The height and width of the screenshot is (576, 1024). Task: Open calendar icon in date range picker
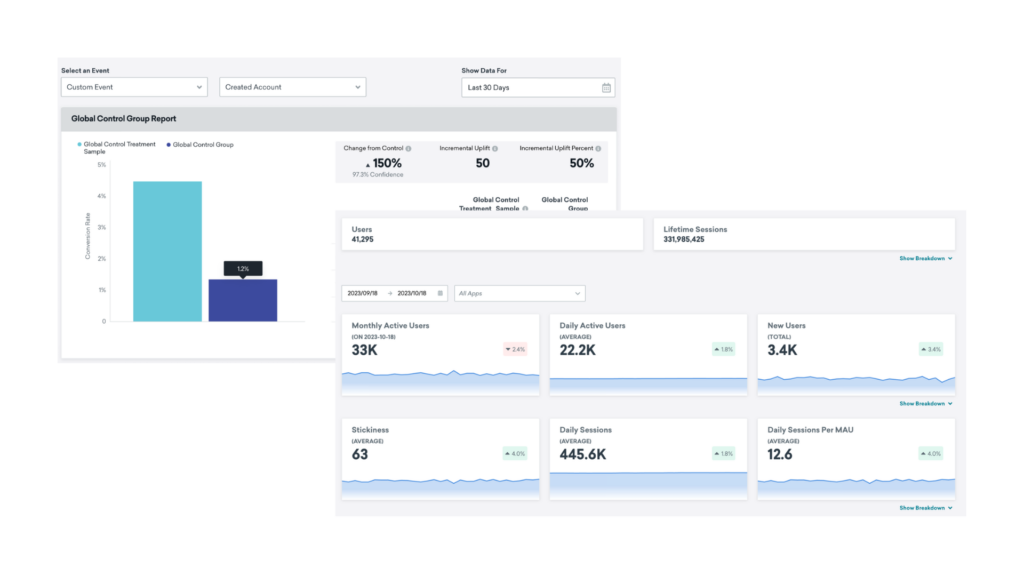(440, 293)
